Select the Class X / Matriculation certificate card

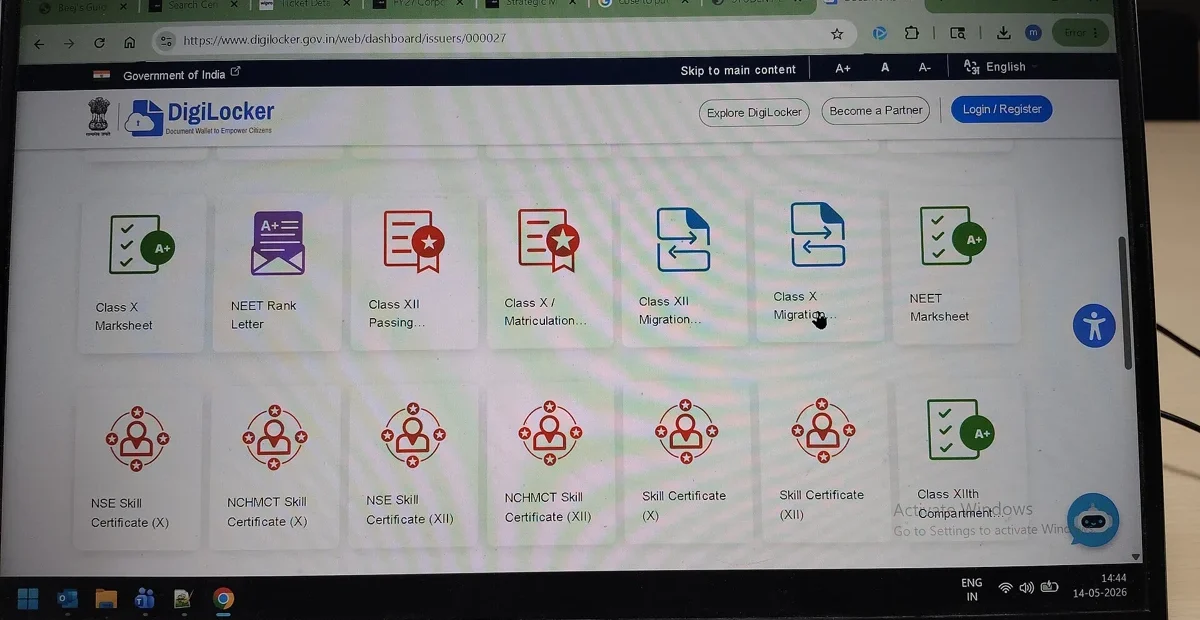pos(548,270)
